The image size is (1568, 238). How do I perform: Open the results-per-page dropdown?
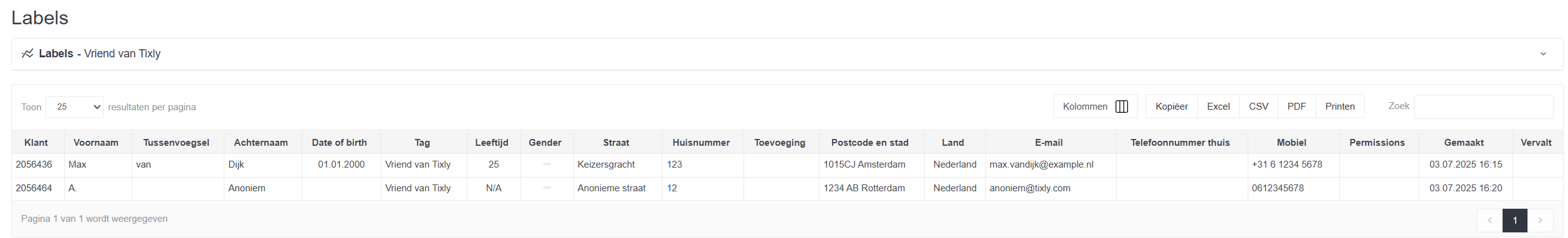[x=75, y=107]
